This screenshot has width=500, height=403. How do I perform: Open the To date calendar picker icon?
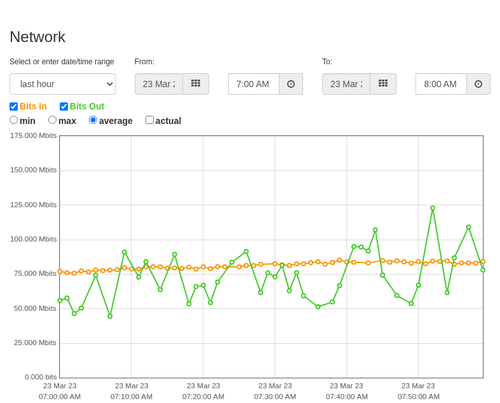[383, 84]
